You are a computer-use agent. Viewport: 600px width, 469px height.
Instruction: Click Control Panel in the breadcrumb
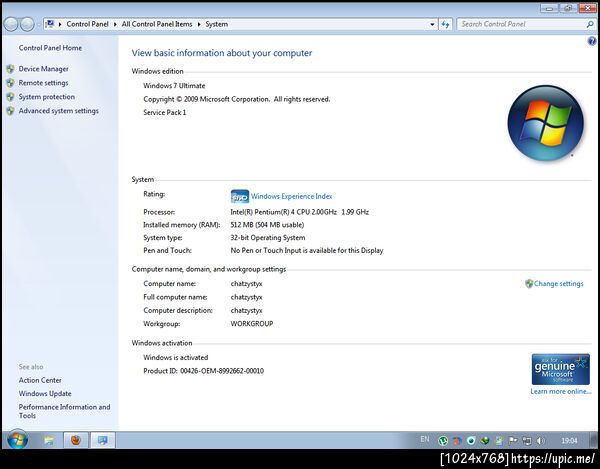tap(87, 24)
